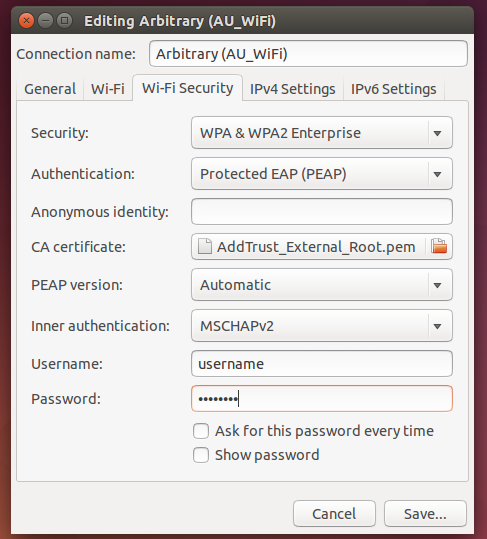Screen dimensions: 487x539
Task: Click the Authentication: label
Action: (83, 174)
